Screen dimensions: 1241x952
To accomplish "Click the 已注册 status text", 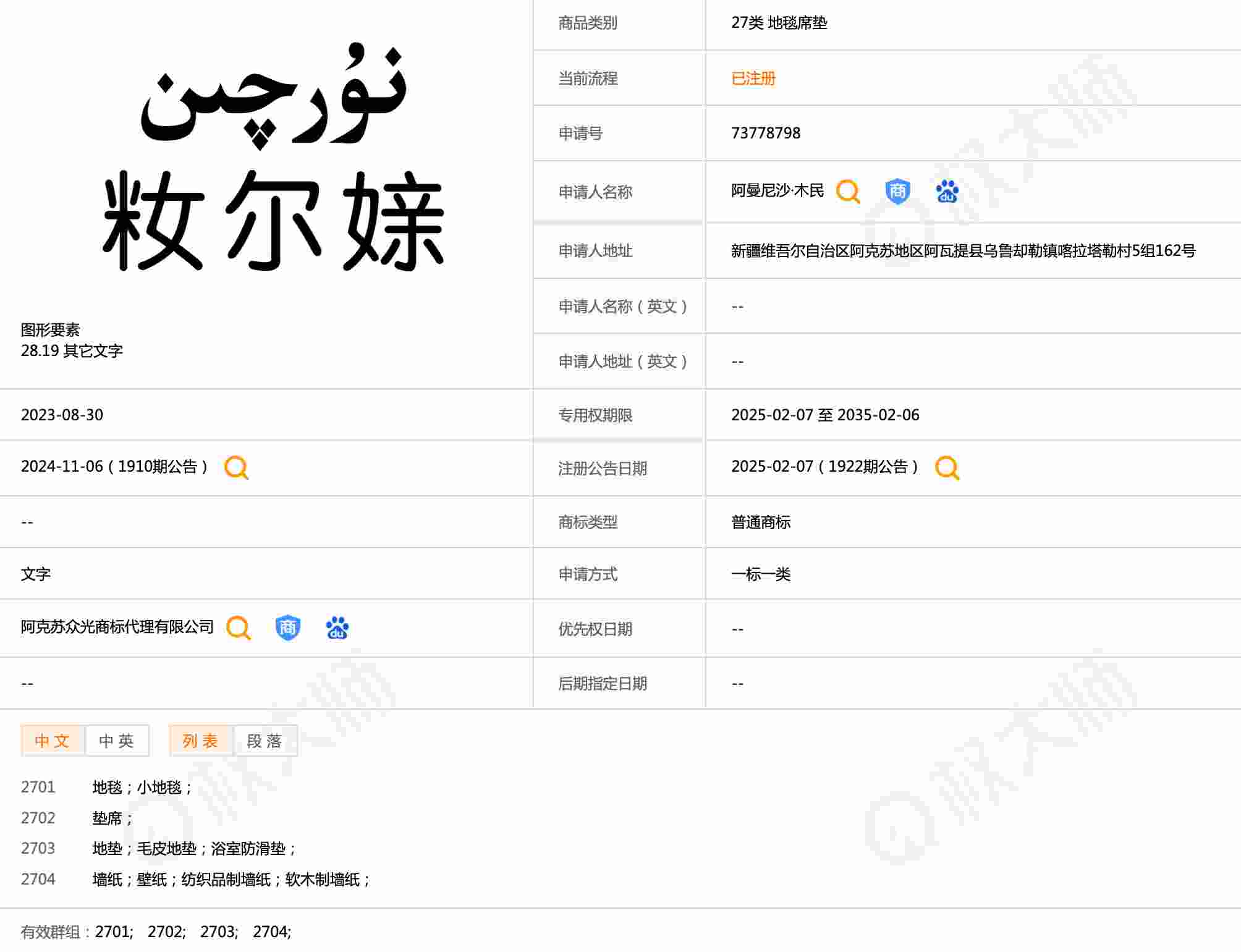I will 753,79.
